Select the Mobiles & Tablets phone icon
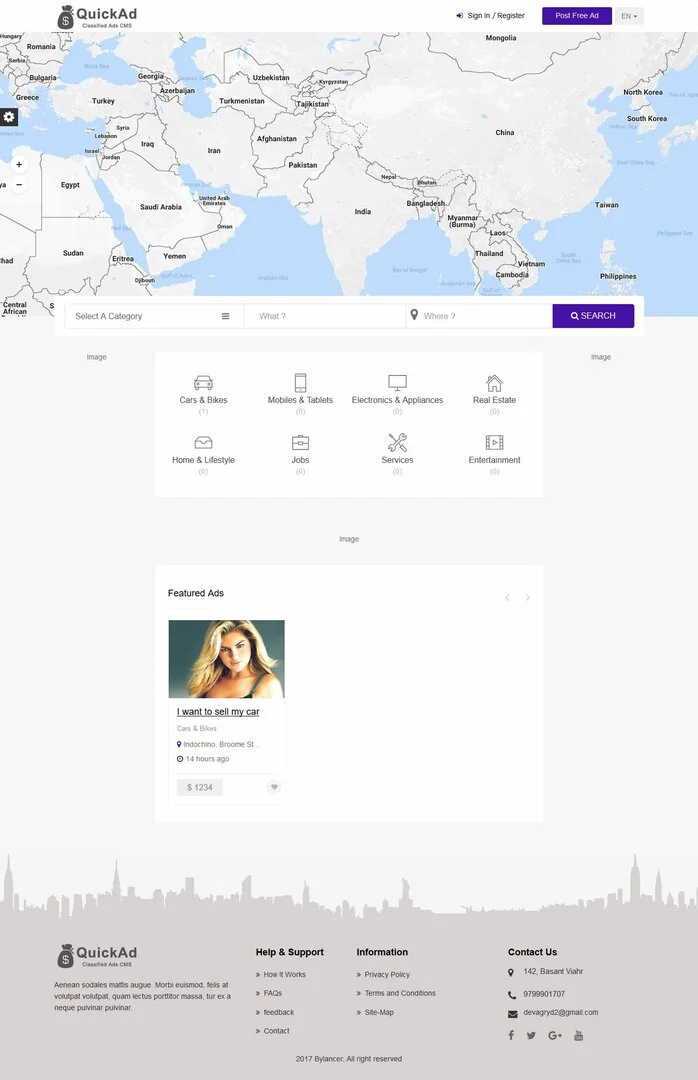Screen dimensions: 698x1080 pos(300,382)
